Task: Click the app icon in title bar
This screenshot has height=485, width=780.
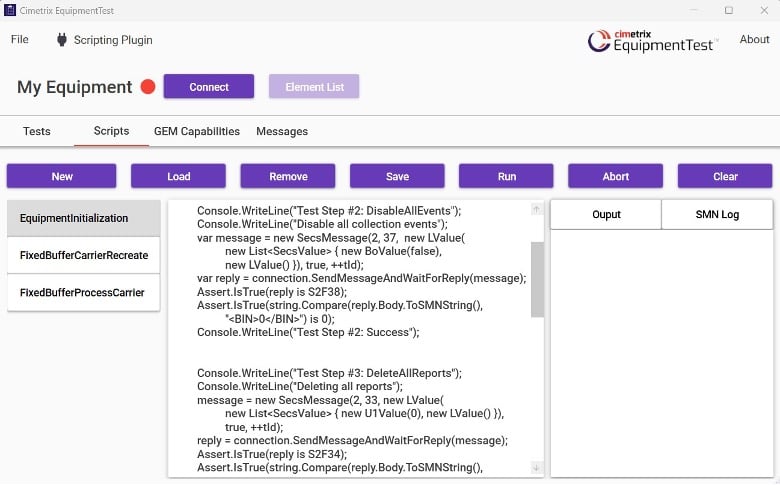Action: (x=10, y=9)
